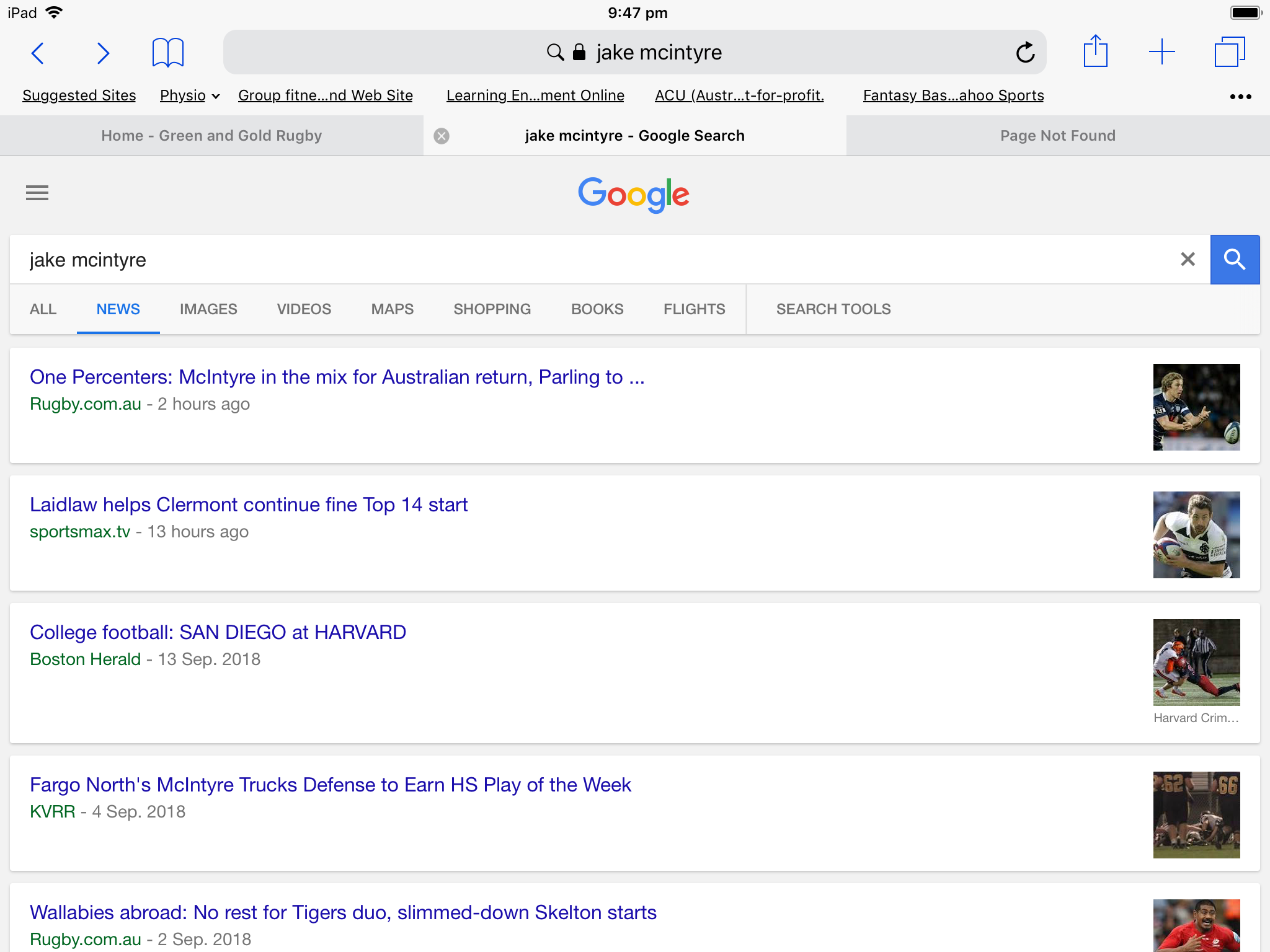Image resolution: width=1270 pixels, height=952 pixels.
Task: Open the ACU (Austr...t-for-profit. bookmark
Action: (x=739, y=95)
